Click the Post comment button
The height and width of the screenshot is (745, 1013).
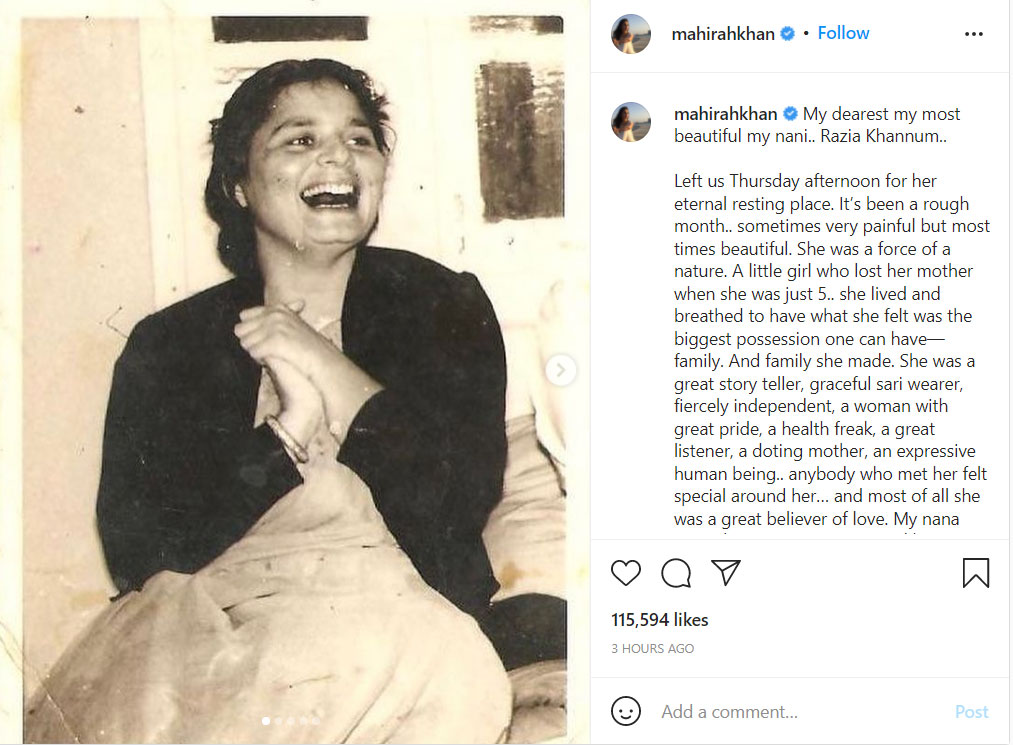click(971, 712)
